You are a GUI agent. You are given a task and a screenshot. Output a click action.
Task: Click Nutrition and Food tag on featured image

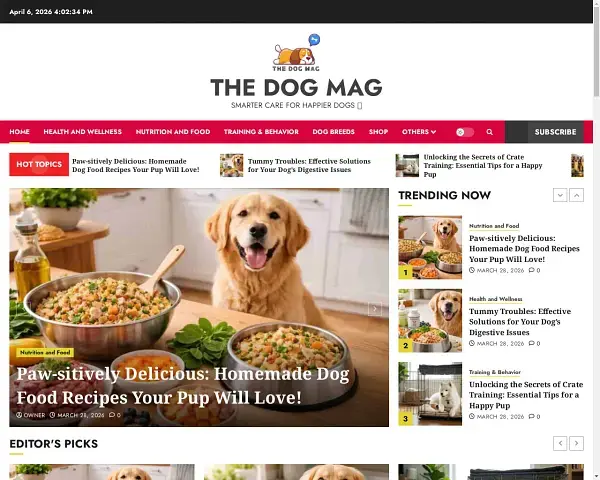[x=45, y=353]
